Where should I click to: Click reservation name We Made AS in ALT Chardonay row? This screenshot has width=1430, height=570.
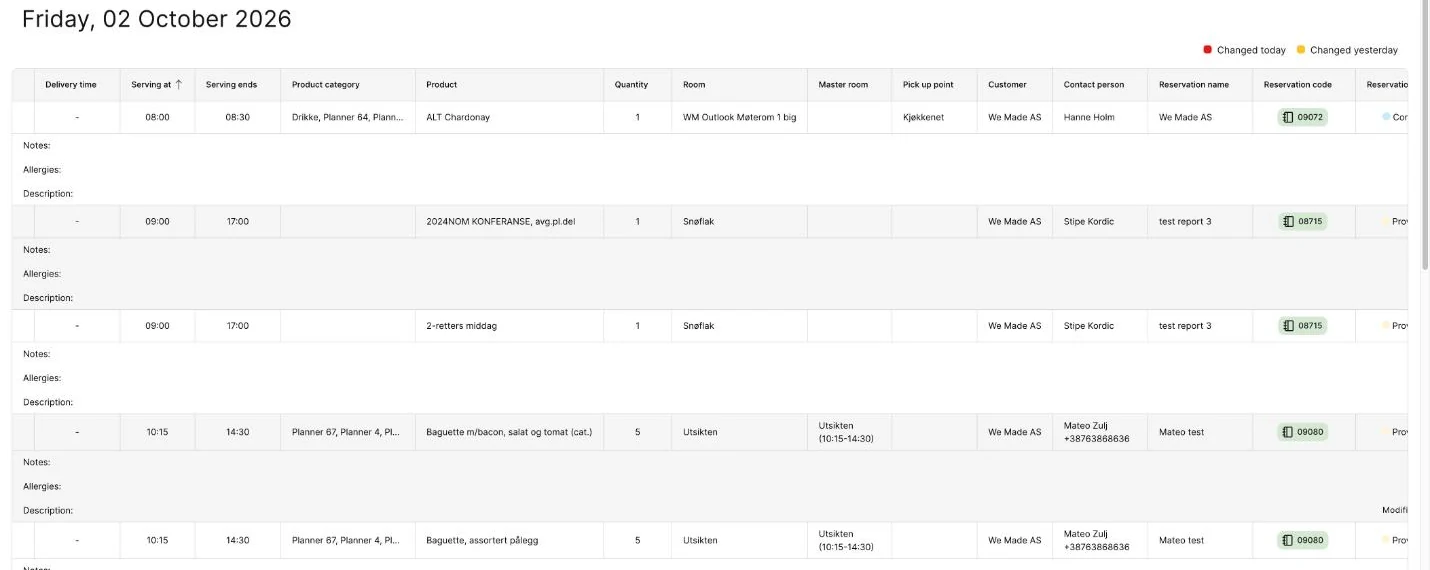point(1185,117)
